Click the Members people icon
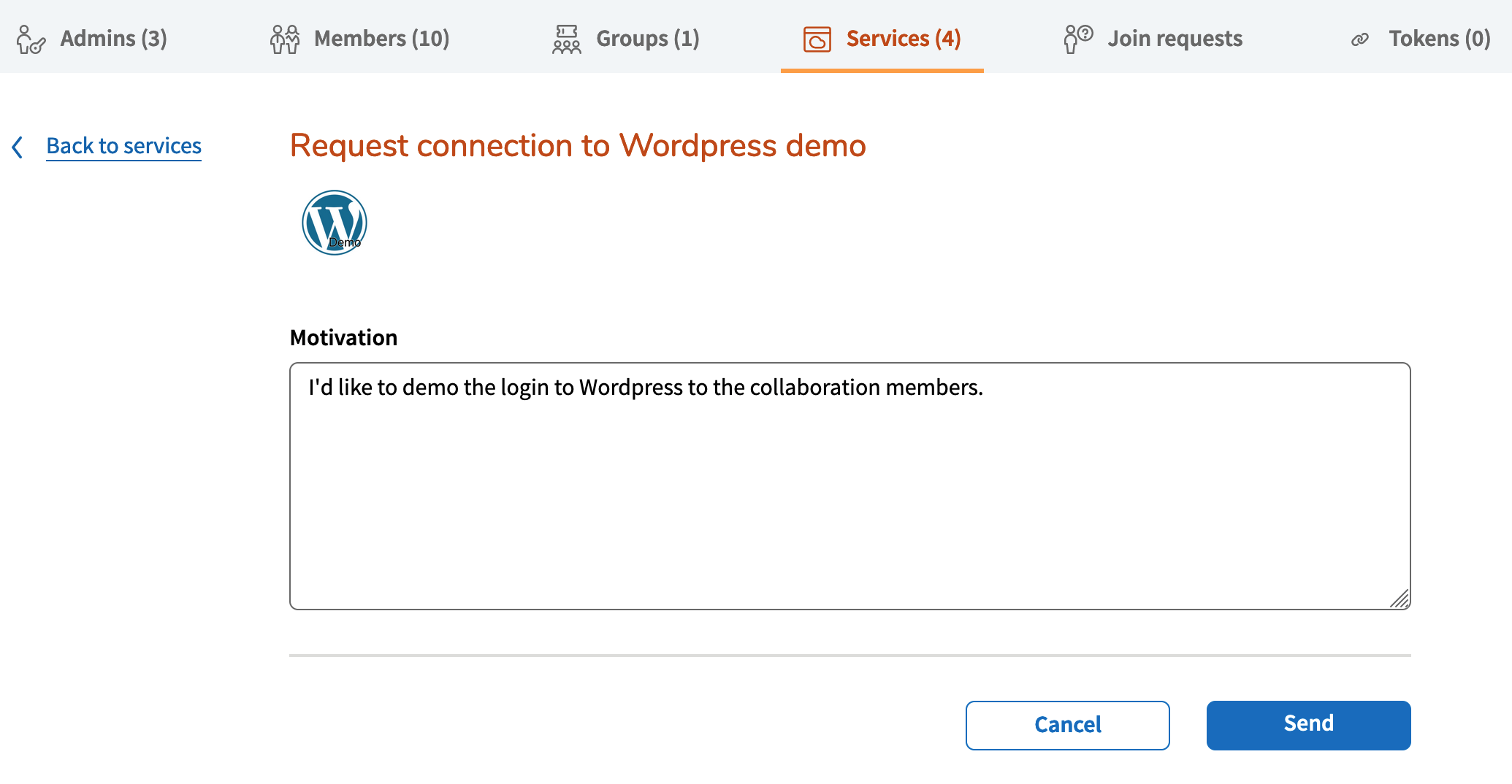This screenshot has width=1512, height=784. 285,39
